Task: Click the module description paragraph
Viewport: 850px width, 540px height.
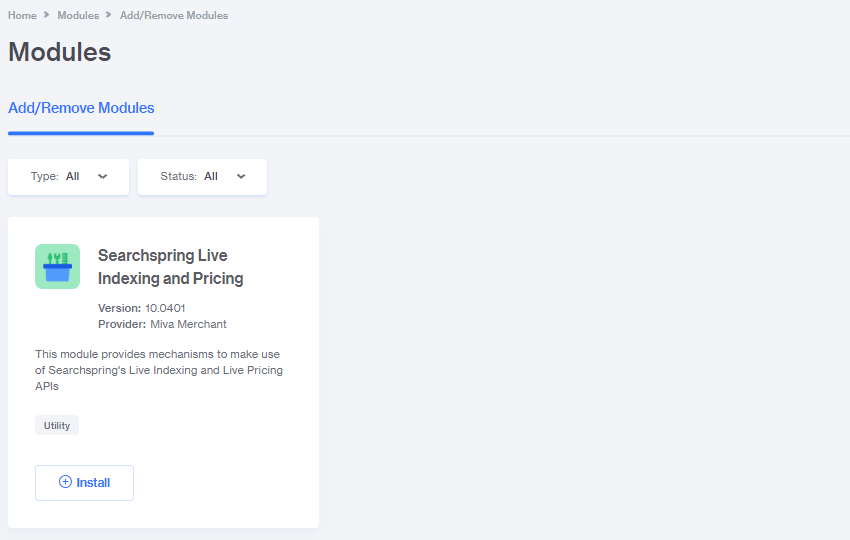Action: coord(159,370)
